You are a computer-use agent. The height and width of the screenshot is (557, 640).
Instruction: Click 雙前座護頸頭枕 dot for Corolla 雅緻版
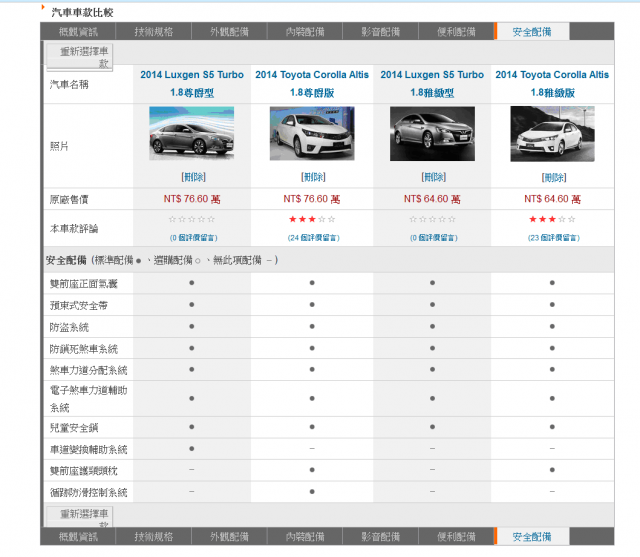click(552, 470)
